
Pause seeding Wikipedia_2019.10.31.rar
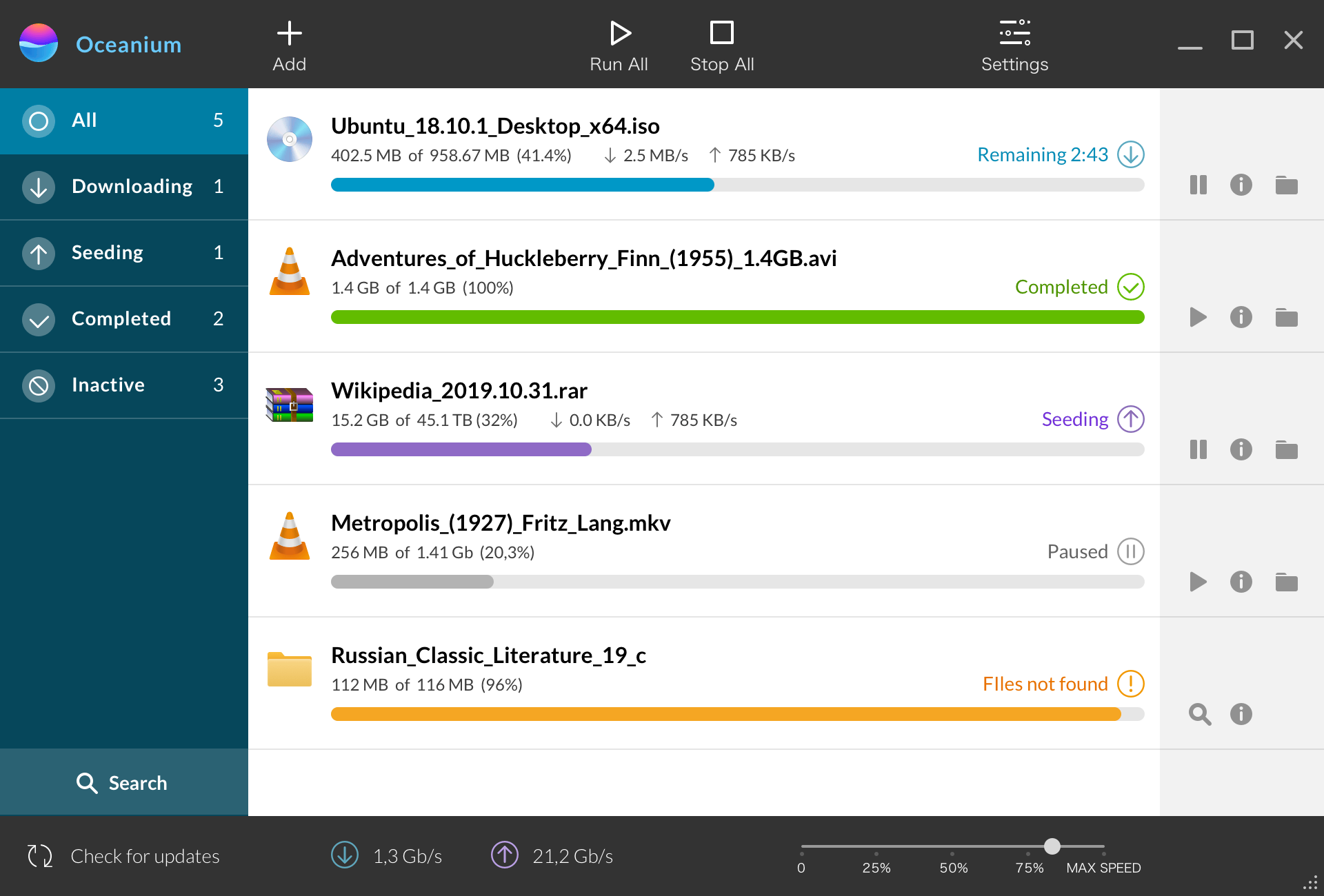tap(1198, 449)
